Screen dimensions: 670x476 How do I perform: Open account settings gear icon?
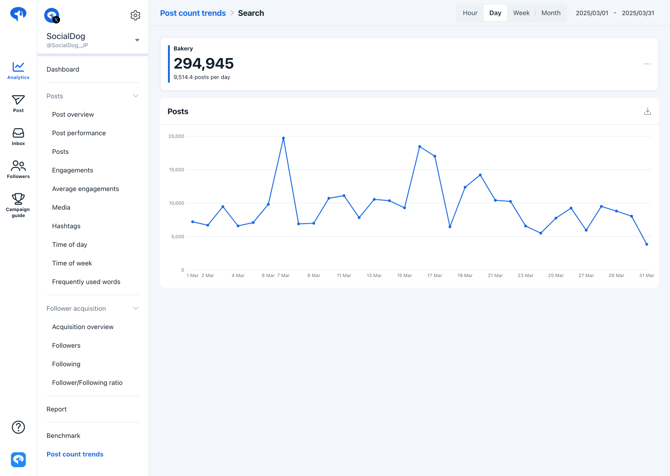click(x=135, y=15)
